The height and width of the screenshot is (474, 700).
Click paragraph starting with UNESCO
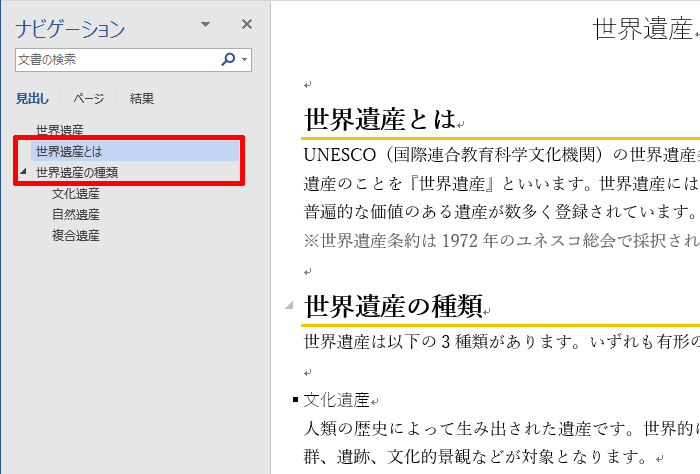[501, 155]
